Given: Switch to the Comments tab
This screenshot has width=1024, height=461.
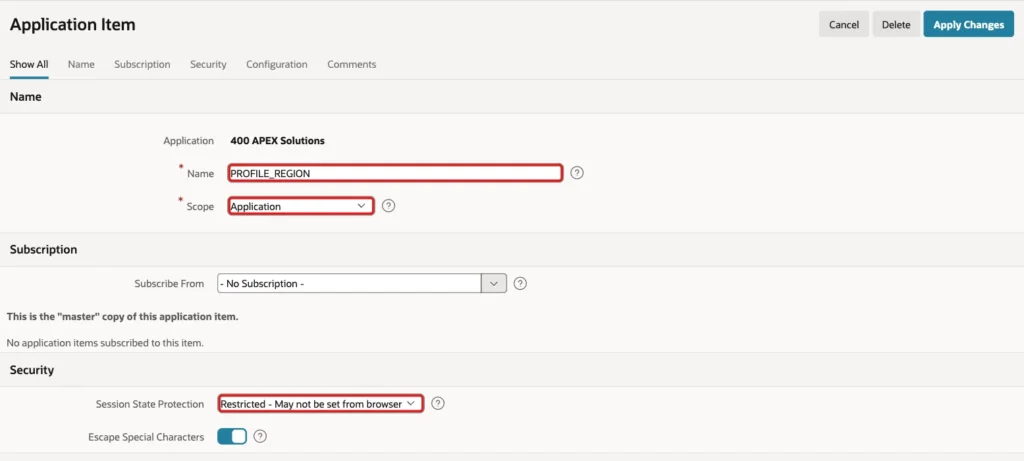Looking at the screenshot, I should (x=351, y=65).
